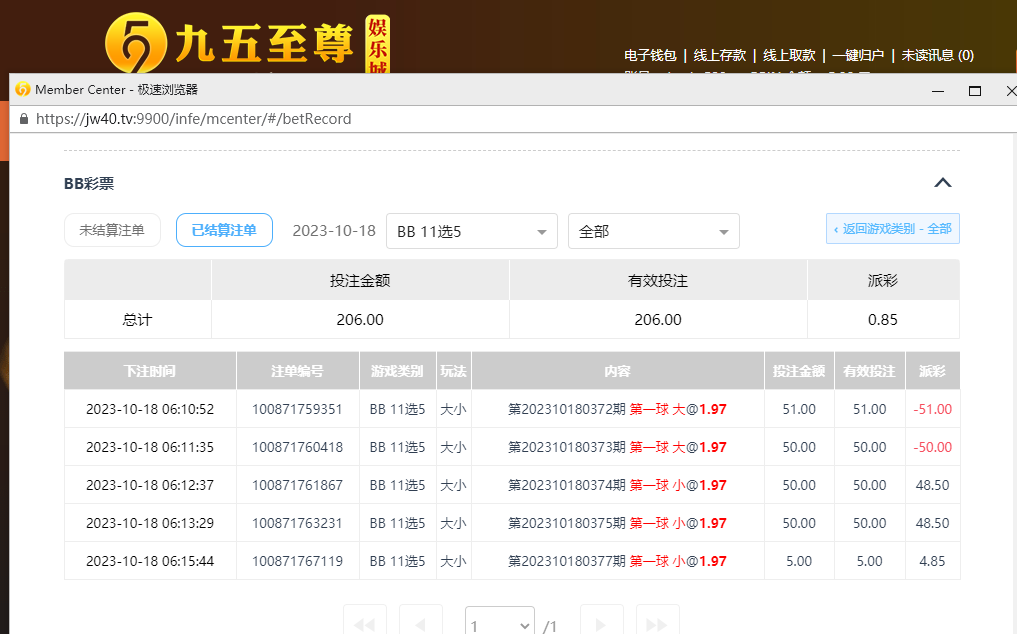Click the next page arrow
The height and width of the screenshot is (634, 1017).
[x=601, y=624]
